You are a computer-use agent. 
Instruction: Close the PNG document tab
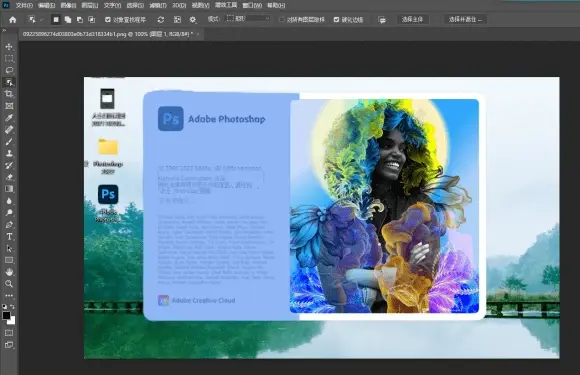(198, 34)
